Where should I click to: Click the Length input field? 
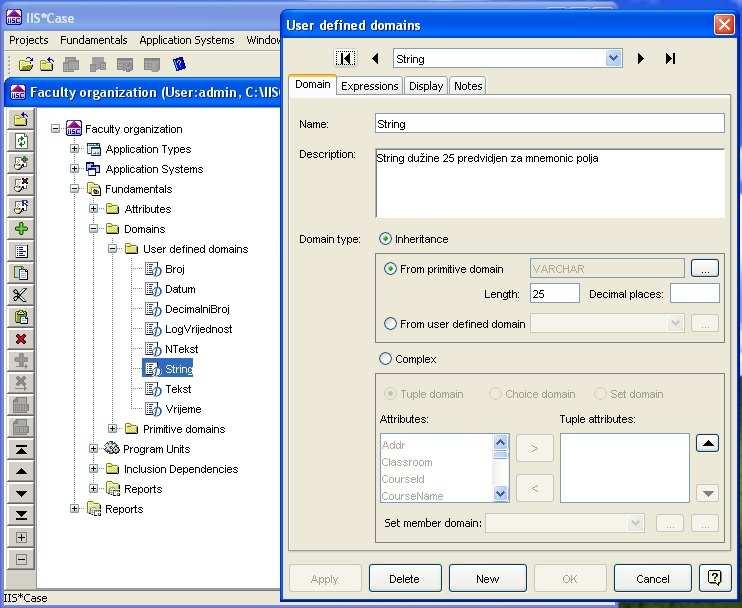tap(555, 294)
